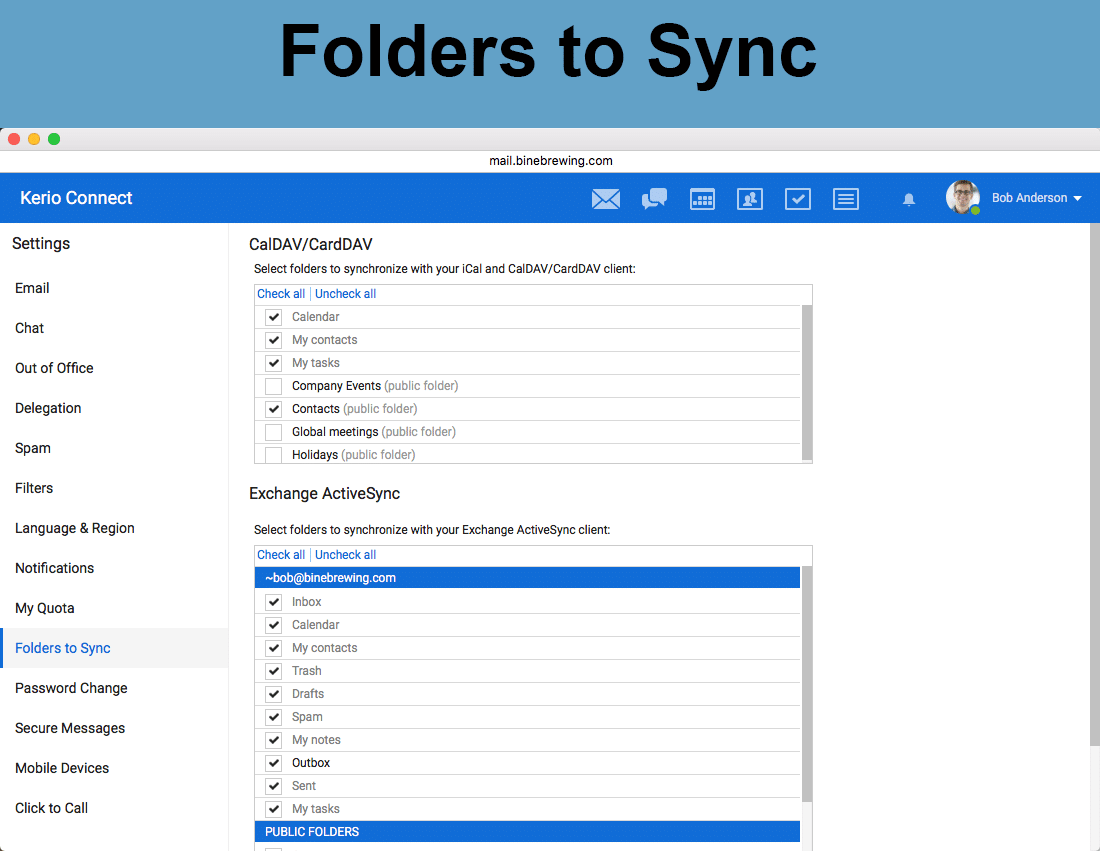This screenshot has width=1100, height=851.
Task: Check Company Events public folder checkbox
Action: [274, 386]
